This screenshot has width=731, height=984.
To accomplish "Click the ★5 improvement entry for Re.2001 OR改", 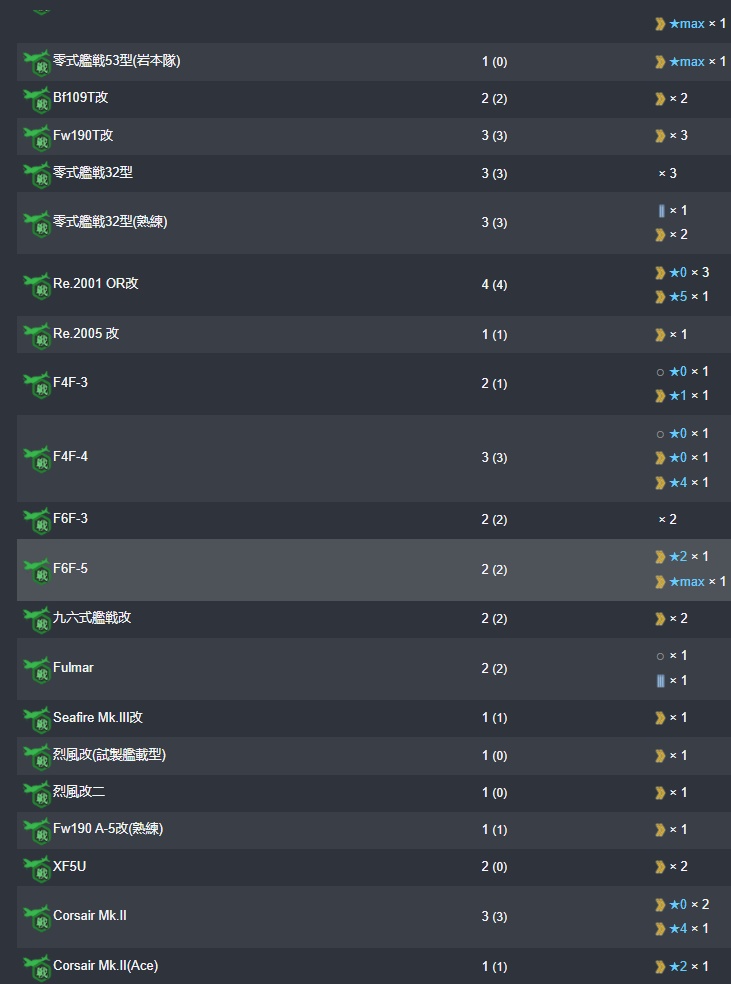I will click(678, 296).
